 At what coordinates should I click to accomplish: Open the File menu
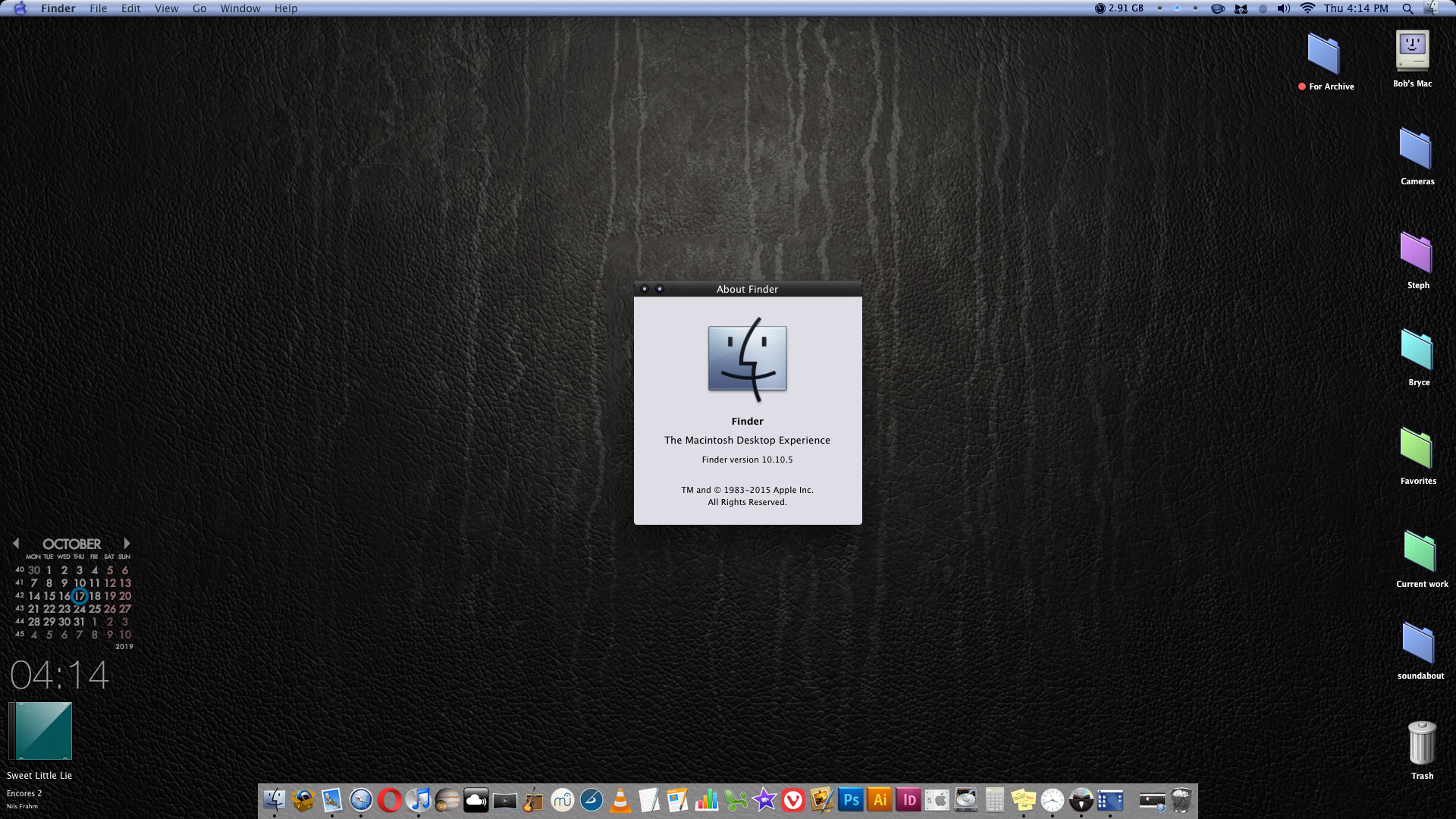coord(99,8)
